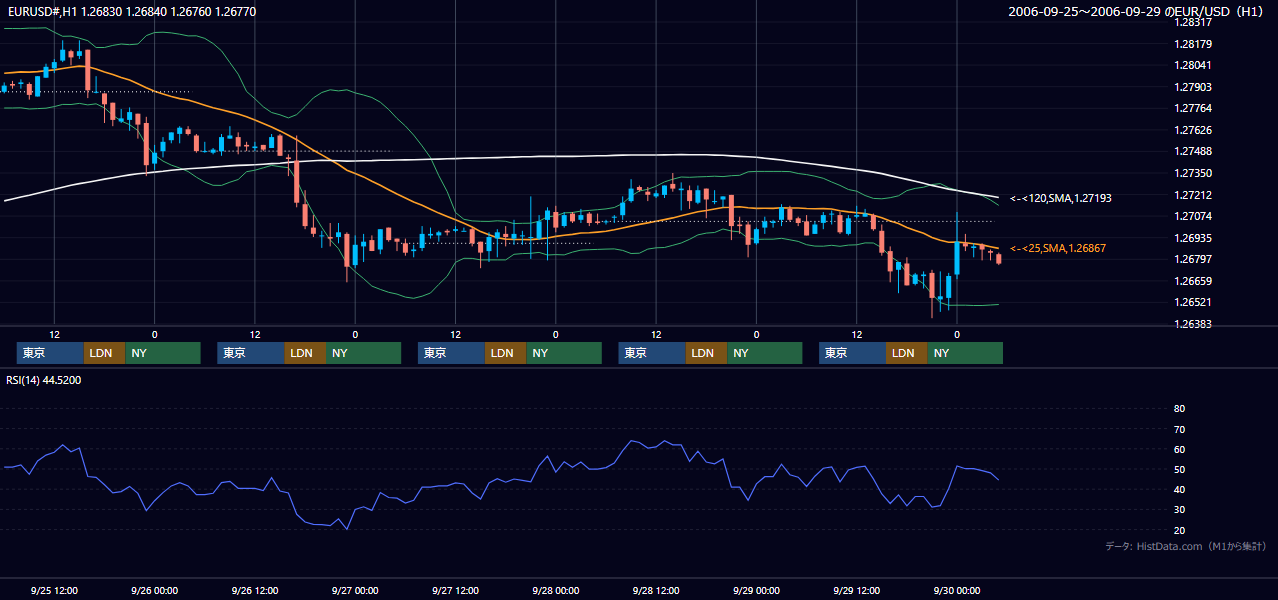Click price axis value 1.27764
Screen dimensions: 1278x600
point(1193,108)
